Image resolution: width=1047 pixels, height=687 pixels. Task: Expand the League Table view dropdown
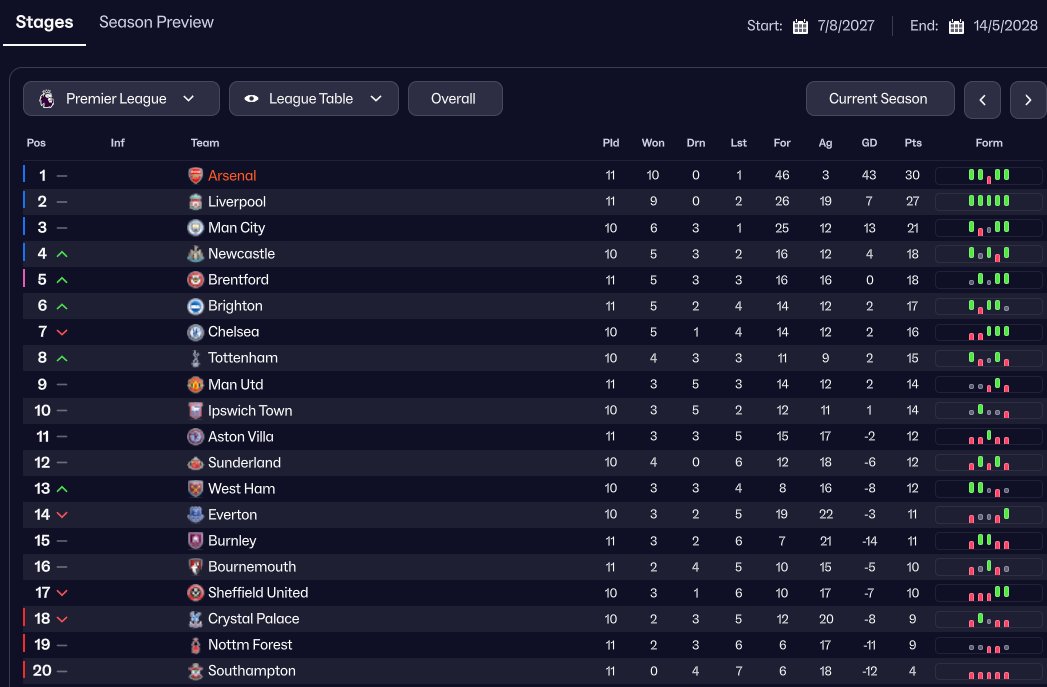(x=314, y=99)
